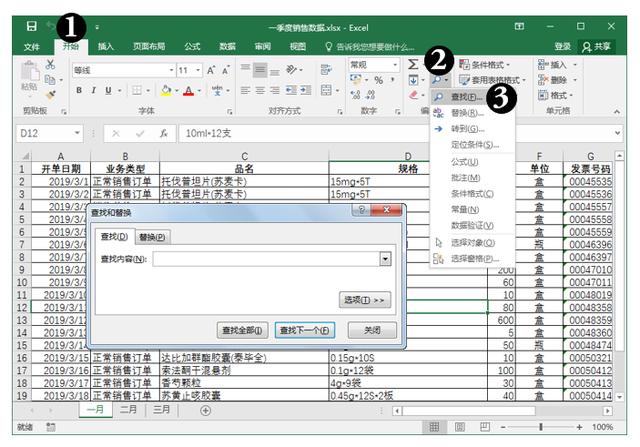The height and width of the screenshot is (447, 640).
Task: Apply the red font color A
Action: (x=188, y=90)
